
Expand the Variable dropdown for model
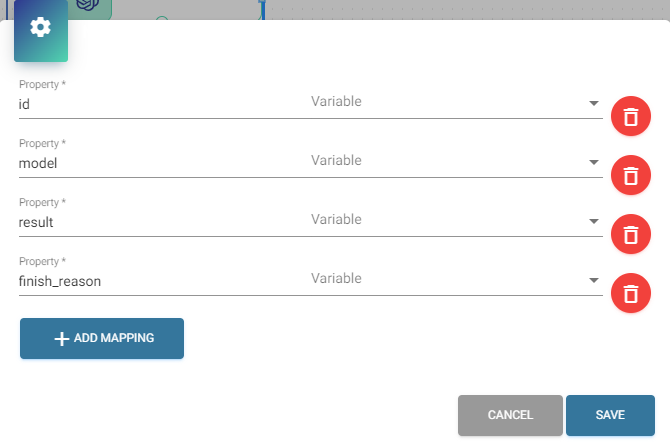coord(593,162)
